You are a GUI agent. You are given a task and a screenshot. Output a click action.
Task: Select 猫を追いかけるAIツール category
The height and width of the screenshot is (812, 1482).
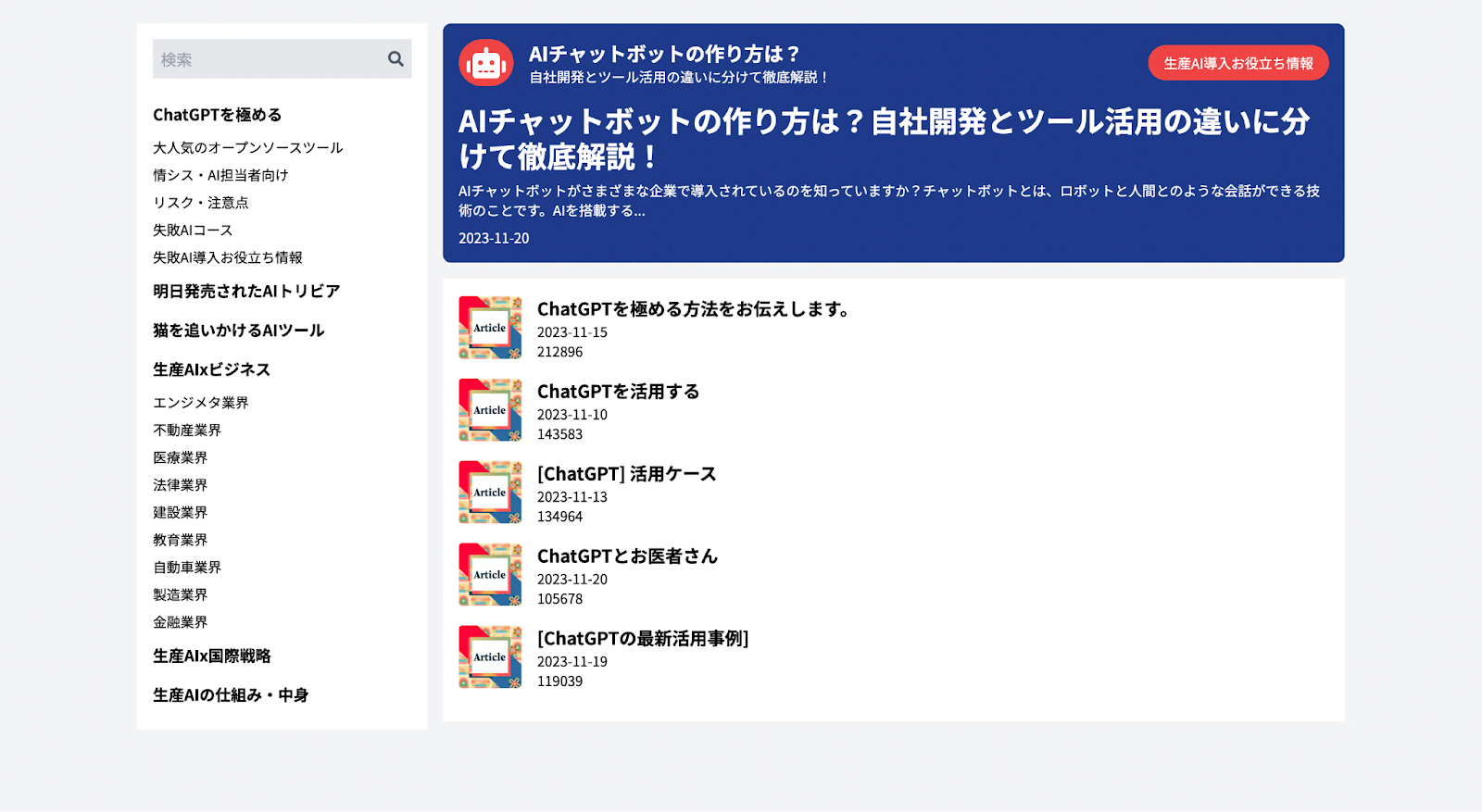point(239,331)
